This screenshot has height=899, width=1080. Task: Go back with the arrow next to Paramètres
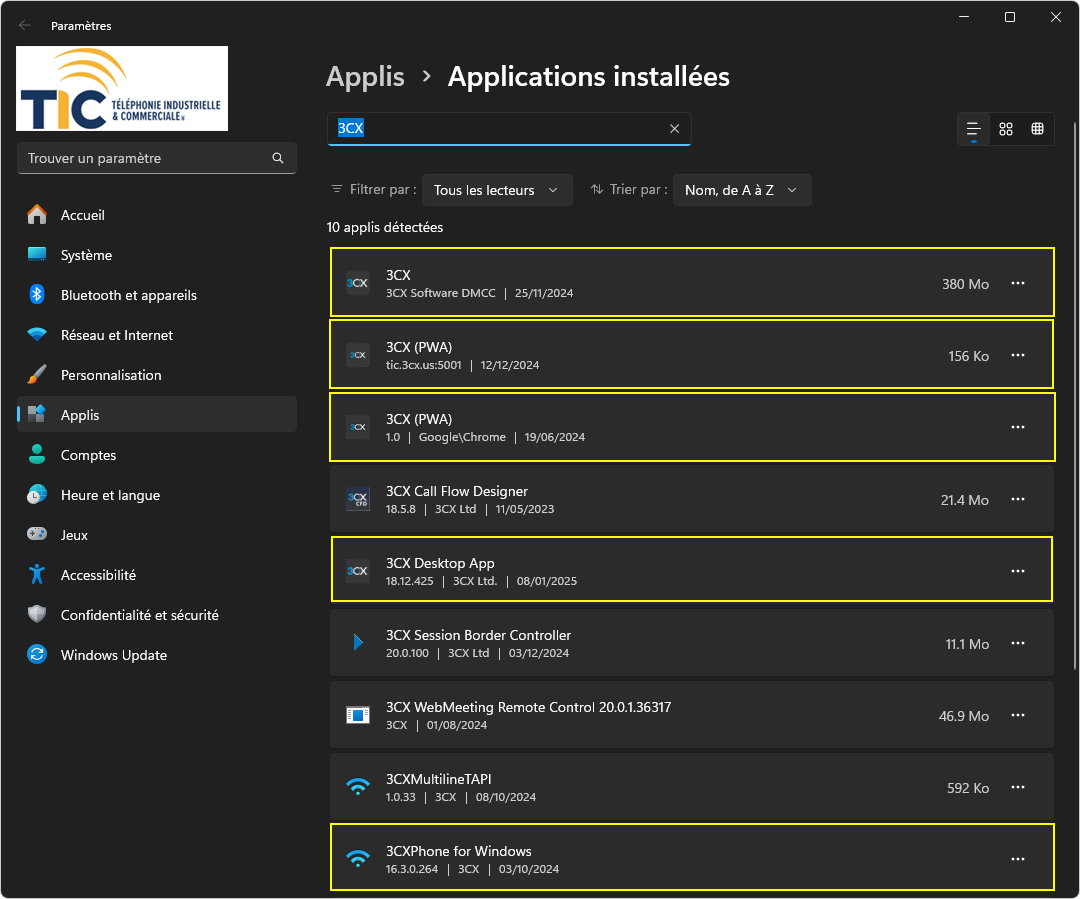point(25,25)
